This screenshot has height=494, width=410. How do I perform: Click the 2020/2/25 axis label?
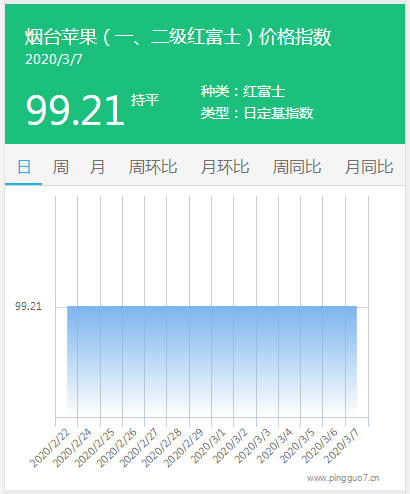click(94, 448)
